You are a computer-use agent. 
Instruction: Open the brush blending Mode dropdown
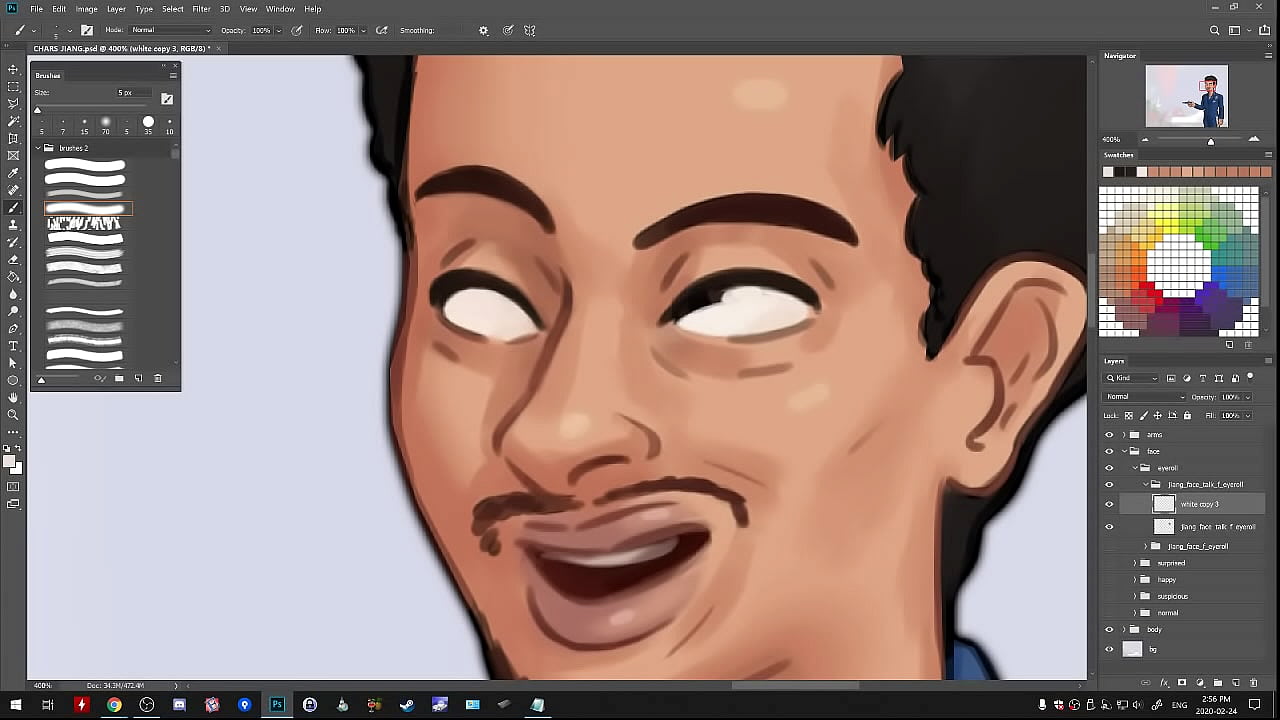coord(170,30)
